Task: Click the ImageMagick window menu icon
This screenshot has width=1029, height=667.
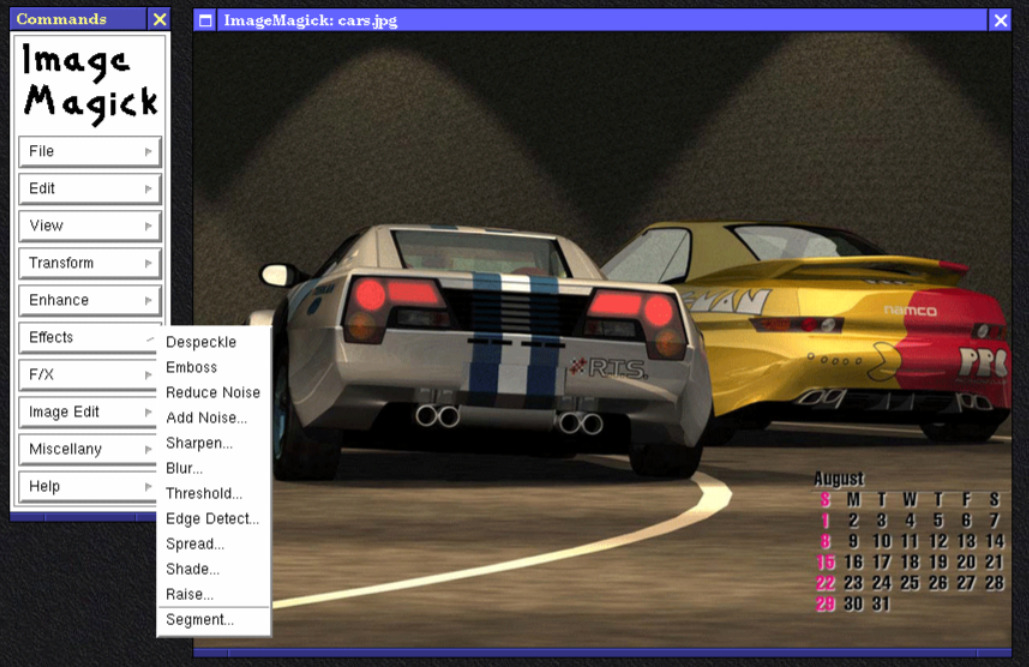Action: tap(205, 20)
